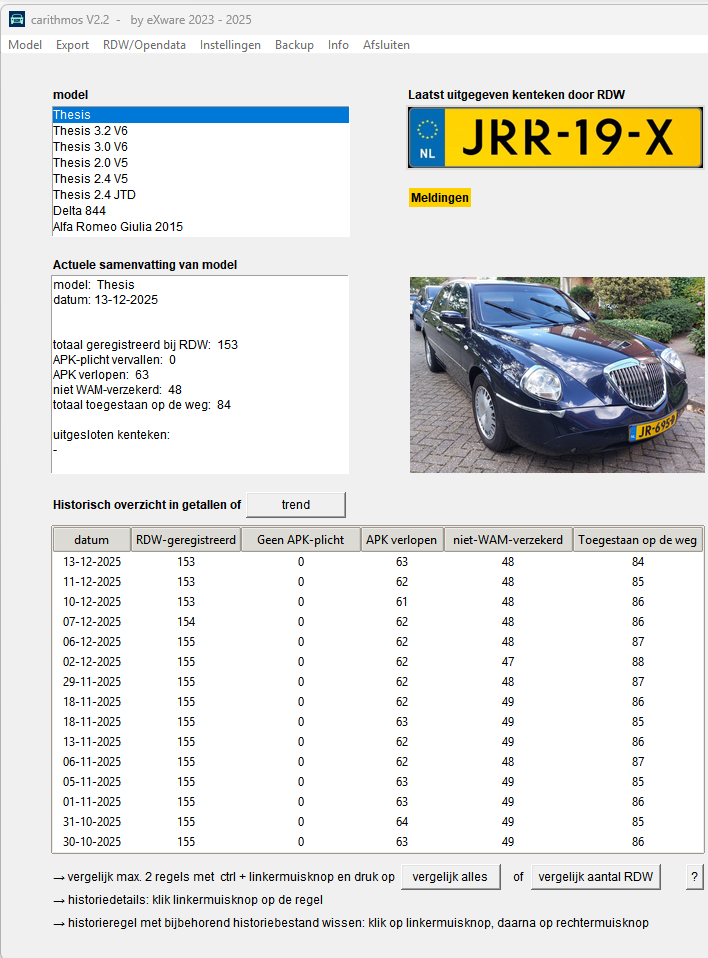
Task: Click the vergelijk alles button
Action: click(449, 877)
